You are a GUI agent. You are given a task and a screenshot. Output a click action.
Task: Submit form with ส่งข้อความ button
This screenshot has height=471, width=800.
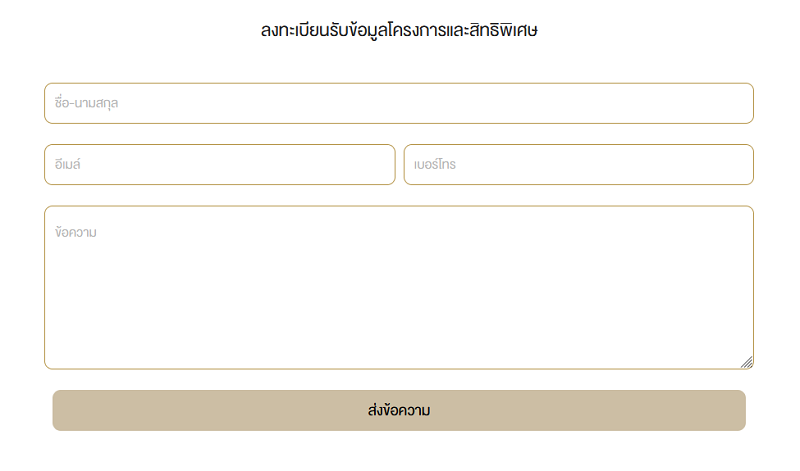coord(399,410)
